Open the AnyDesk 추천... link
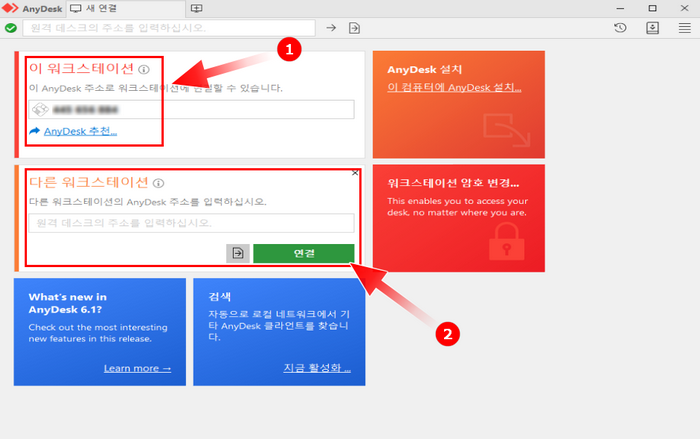700x439 pixels. (80, 131)
